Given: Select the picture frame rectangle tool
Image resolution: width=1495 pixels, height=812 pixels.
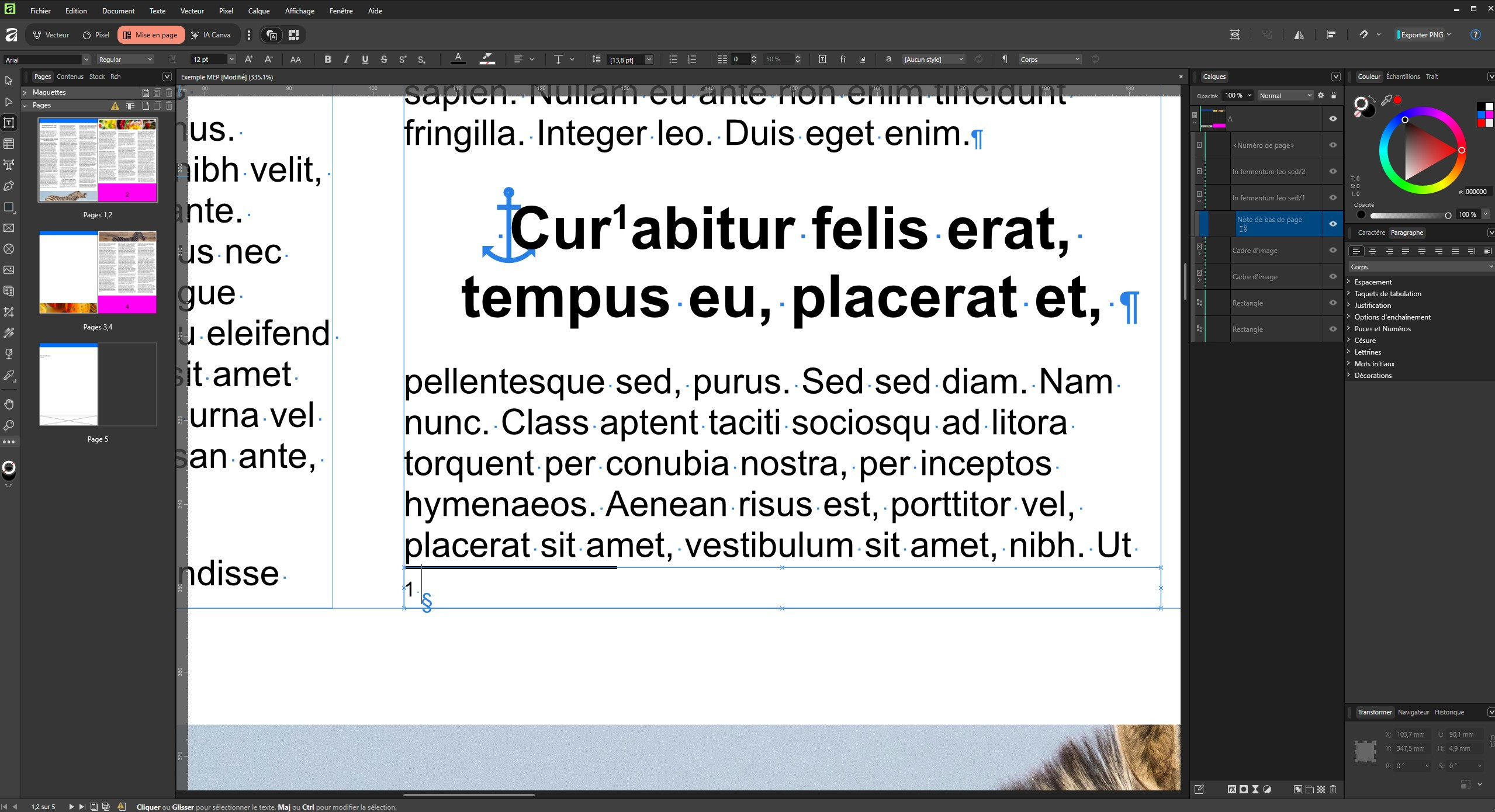Looking at the screenshot, I should click(9, 228).
